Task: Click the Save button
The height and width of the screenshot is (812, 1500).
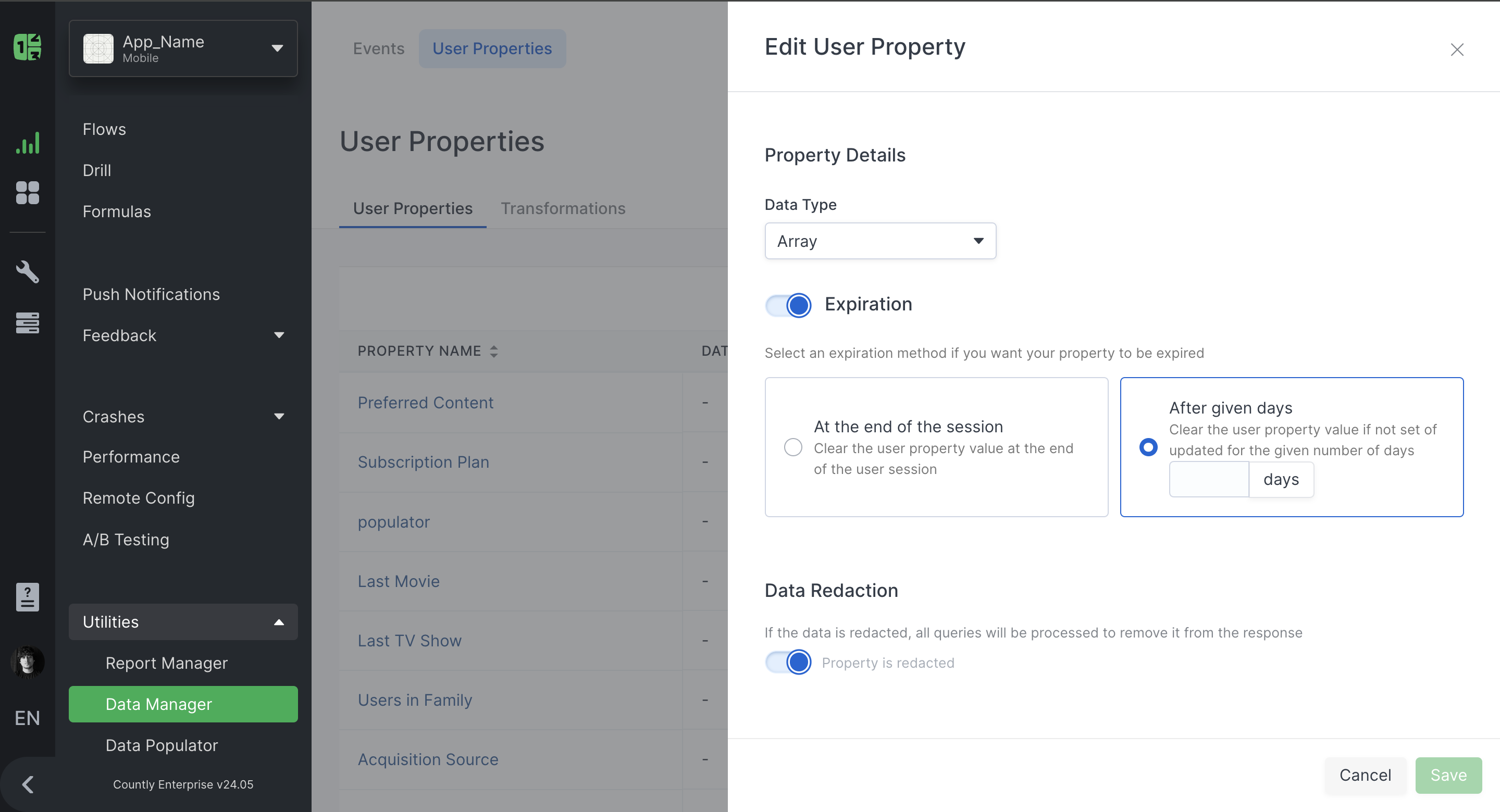Action: coord(1449,776)
